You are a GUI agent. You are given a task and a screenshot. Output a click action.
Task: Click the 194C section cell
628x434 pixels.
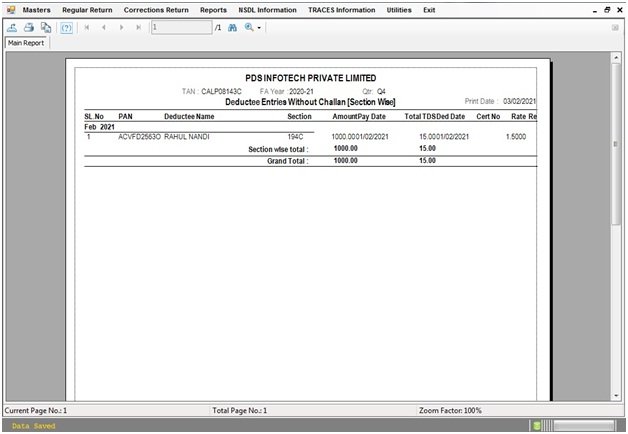(x=295, y=137)
